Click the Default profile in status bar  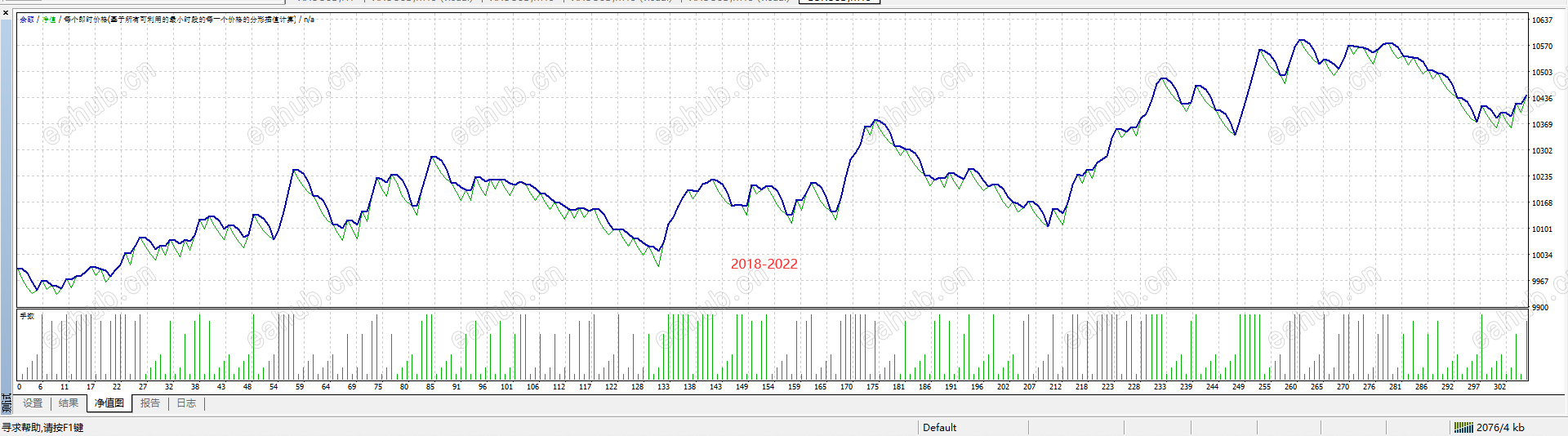coord(939,428)
